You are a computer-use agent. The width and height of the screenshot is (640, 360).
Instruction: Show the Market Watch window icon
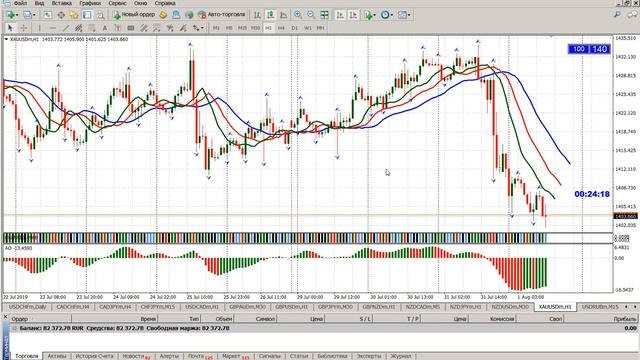click(48, 15)
